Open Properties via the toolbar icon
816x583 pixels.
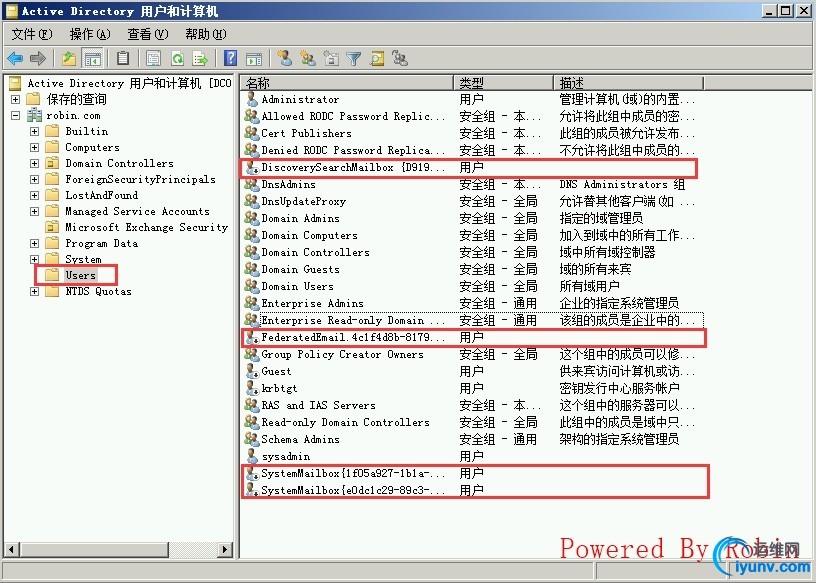(x=154, y=58)
